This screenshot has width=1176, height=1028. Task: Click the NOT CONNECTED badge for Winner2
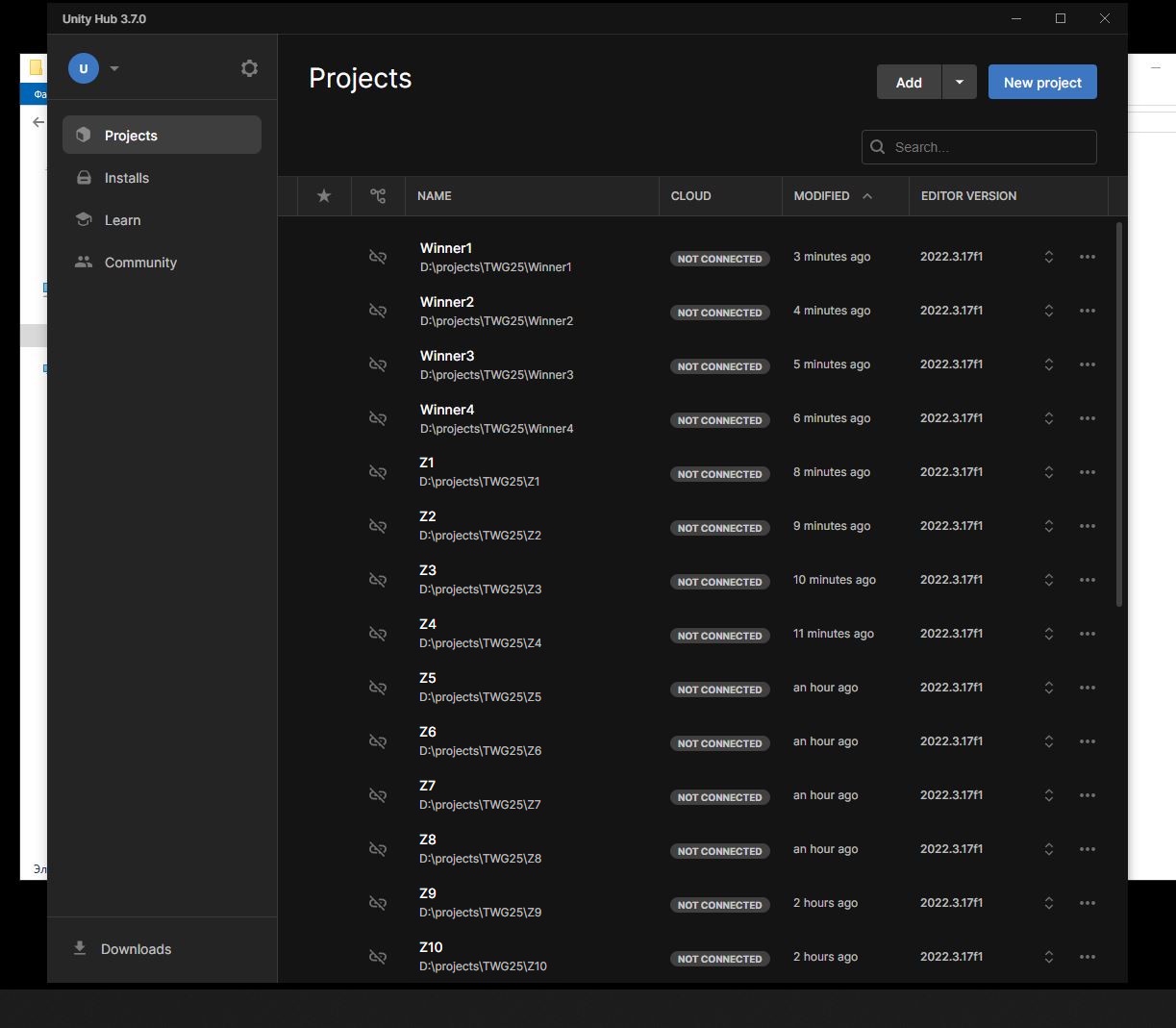720,313
